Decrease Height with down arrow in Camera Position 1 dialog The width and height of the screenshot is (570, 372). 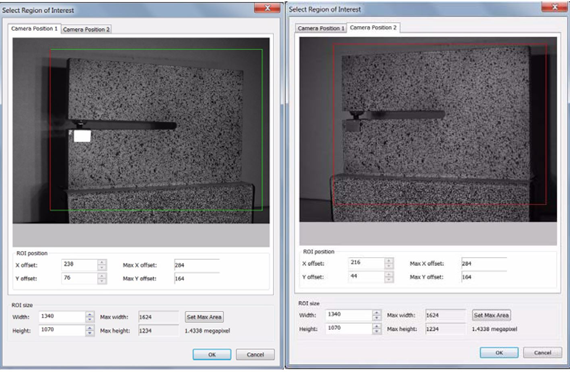tap(90, 333)
